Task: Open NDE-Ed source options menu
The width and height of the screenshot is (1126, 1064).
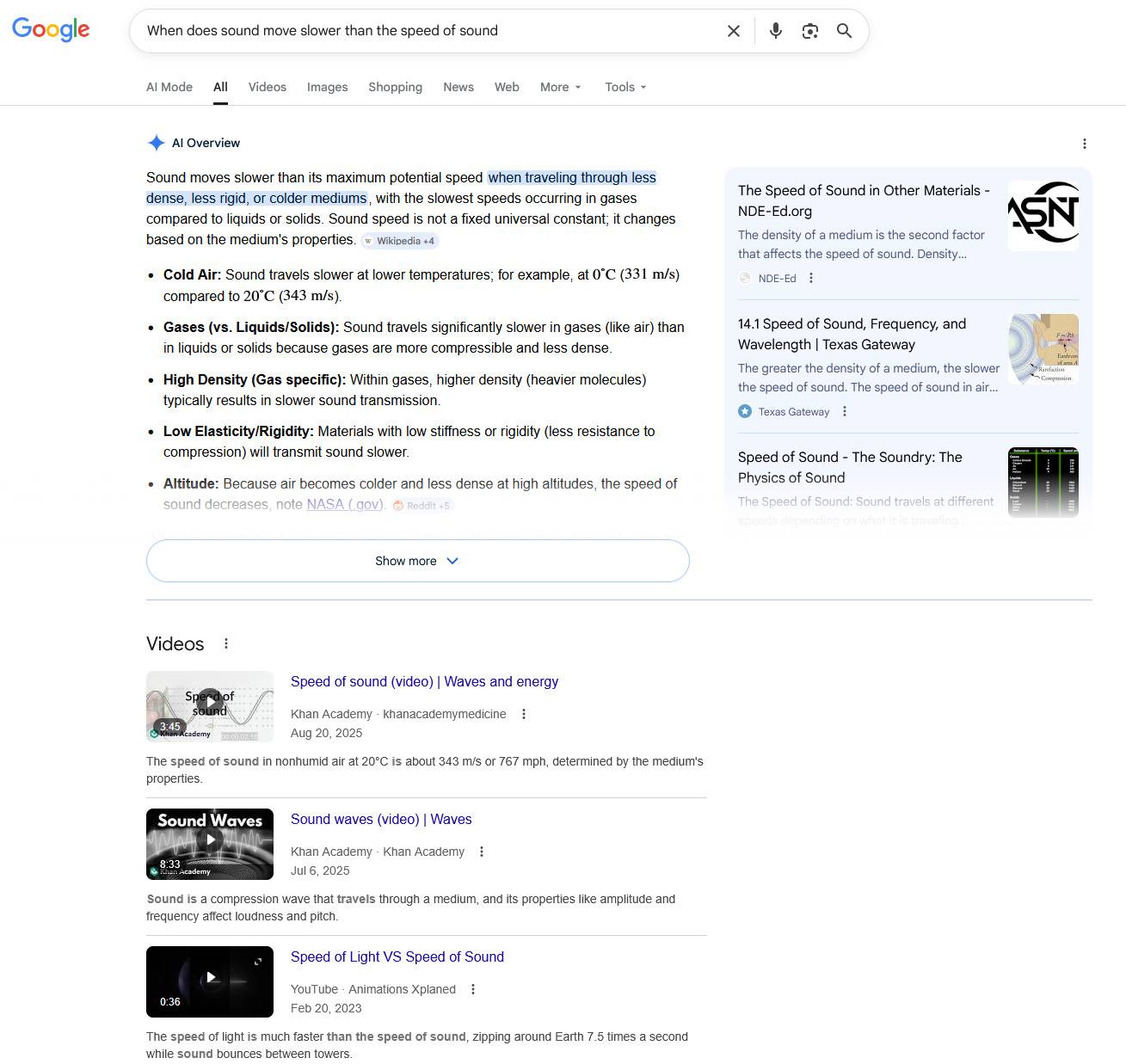Action: click(811, 278)
